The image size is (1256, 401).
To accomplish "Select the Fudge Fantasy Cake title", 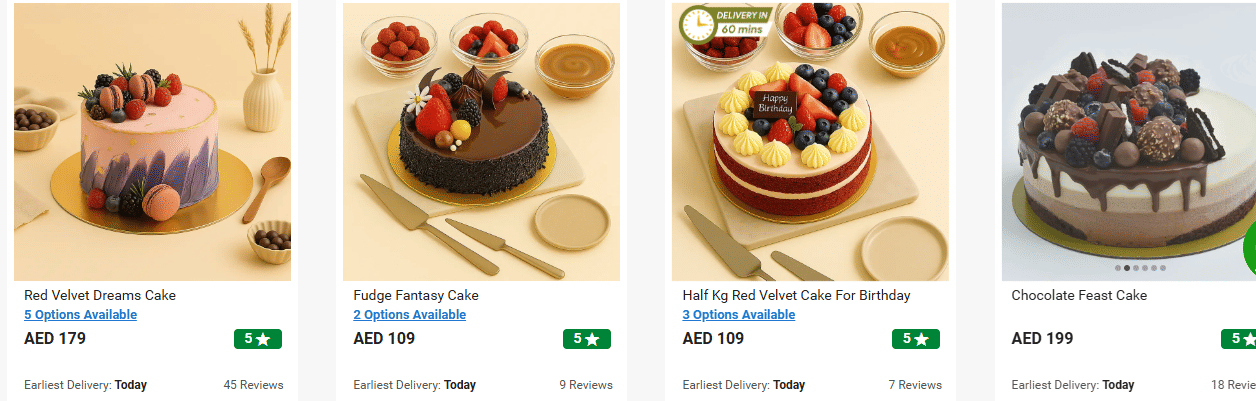I will tap(416, 296).
